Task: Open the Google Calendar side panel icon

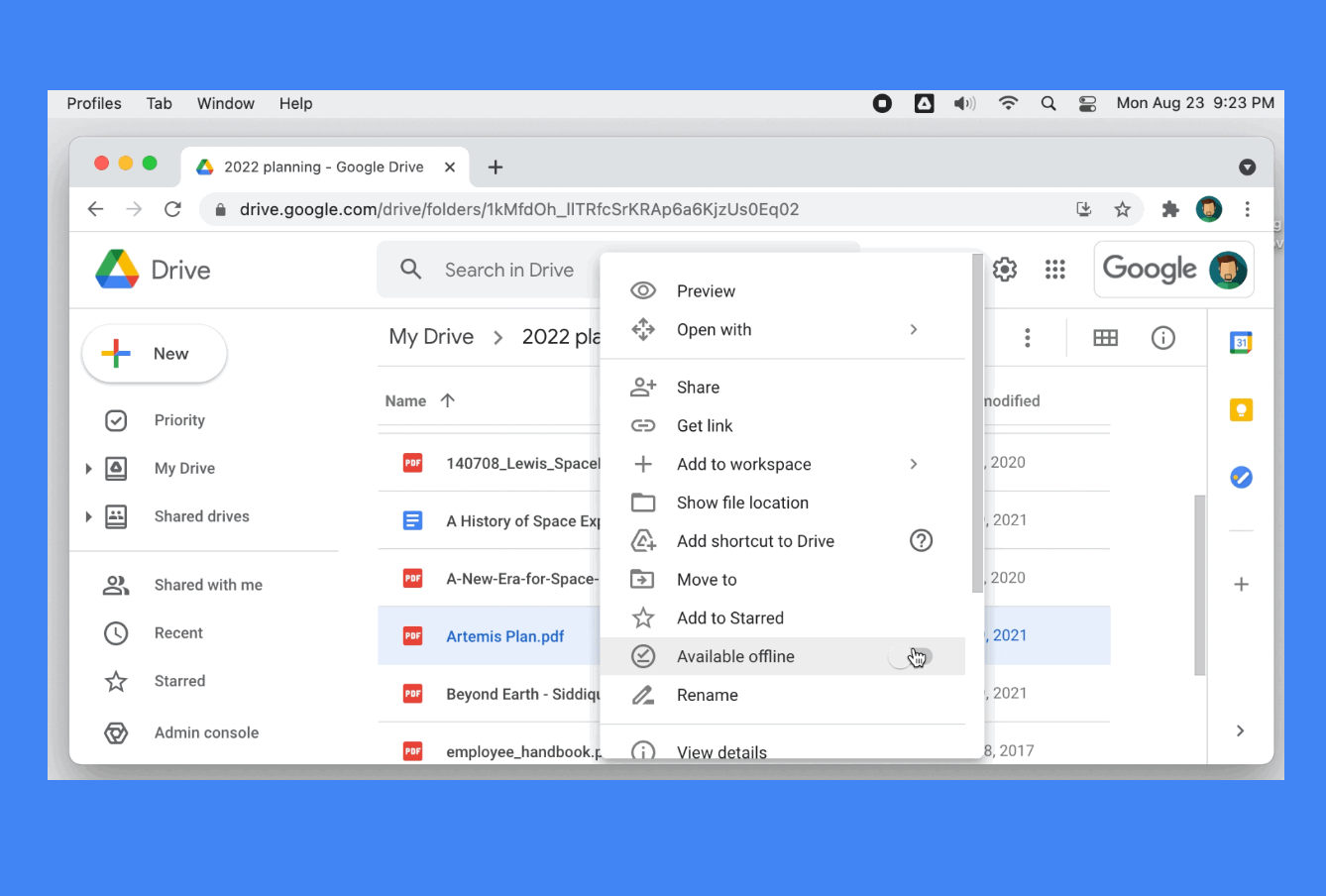Action: pyautogui.click(x=1241, y=343)
